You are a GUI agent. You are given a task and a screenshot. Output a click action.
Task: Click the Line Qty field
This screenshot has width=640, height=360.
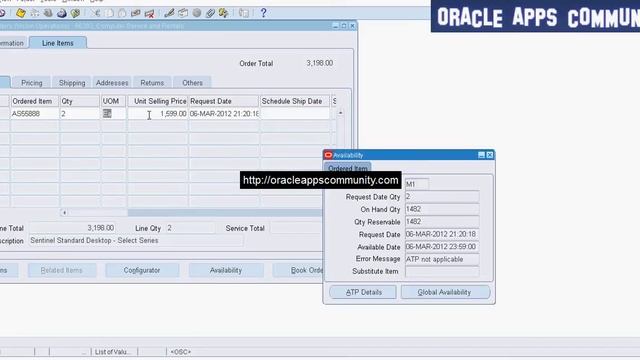pos(190,228)
